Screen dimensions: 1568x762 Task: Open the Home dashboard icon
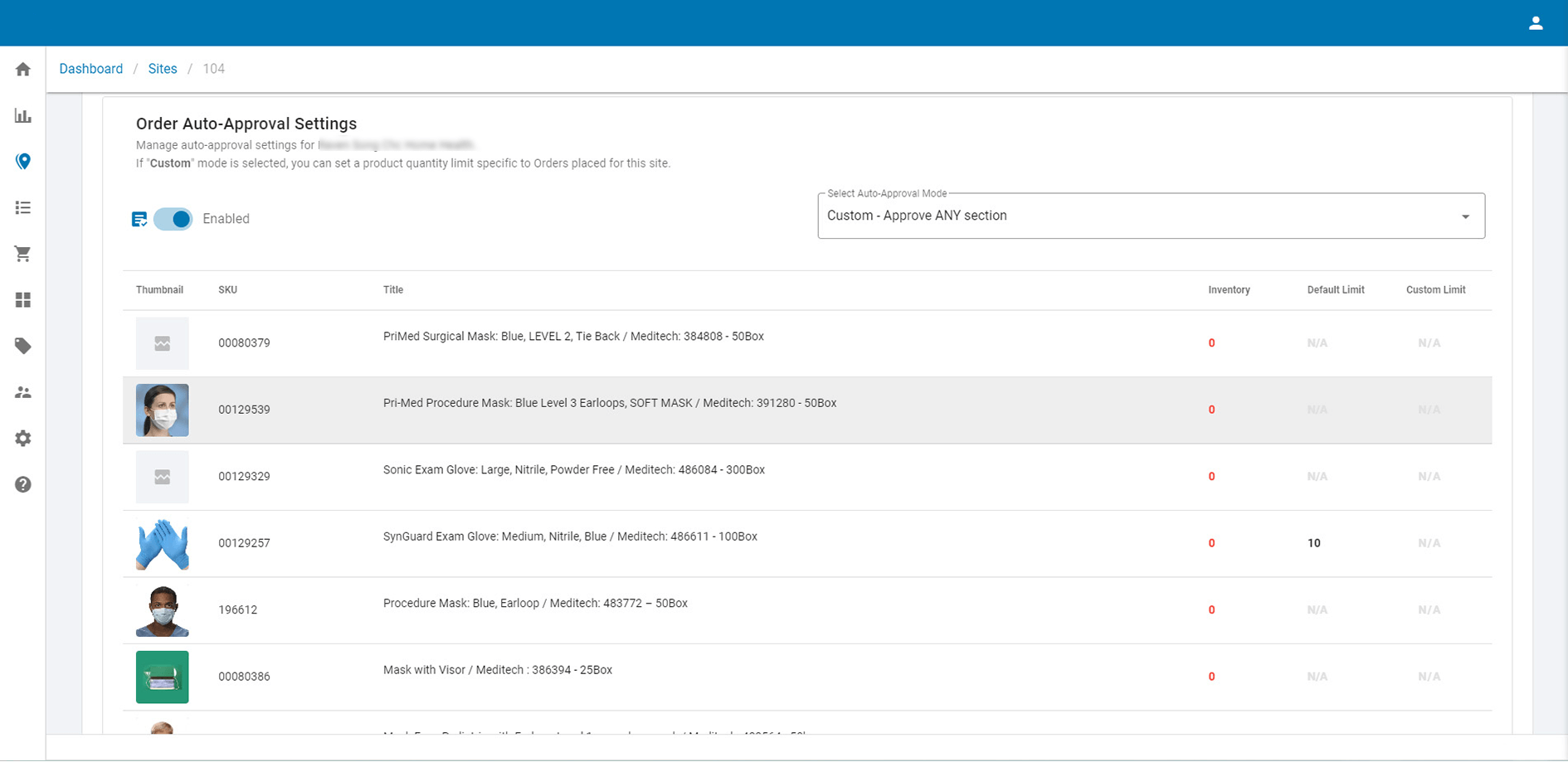click(x=22, y=69)
